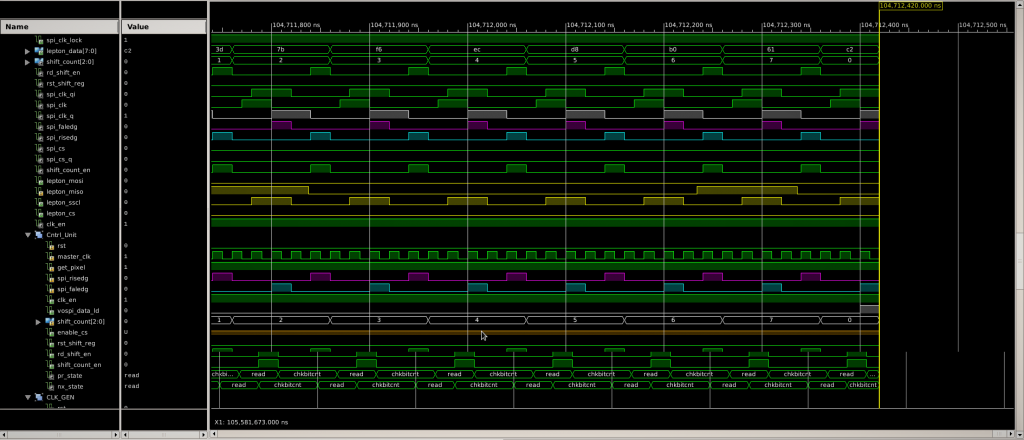Image resolution: width=1024 pixels, height=440 pixels.
Task: Click the 'ec' segment of the lepton_data waveform
Action: 477,50
